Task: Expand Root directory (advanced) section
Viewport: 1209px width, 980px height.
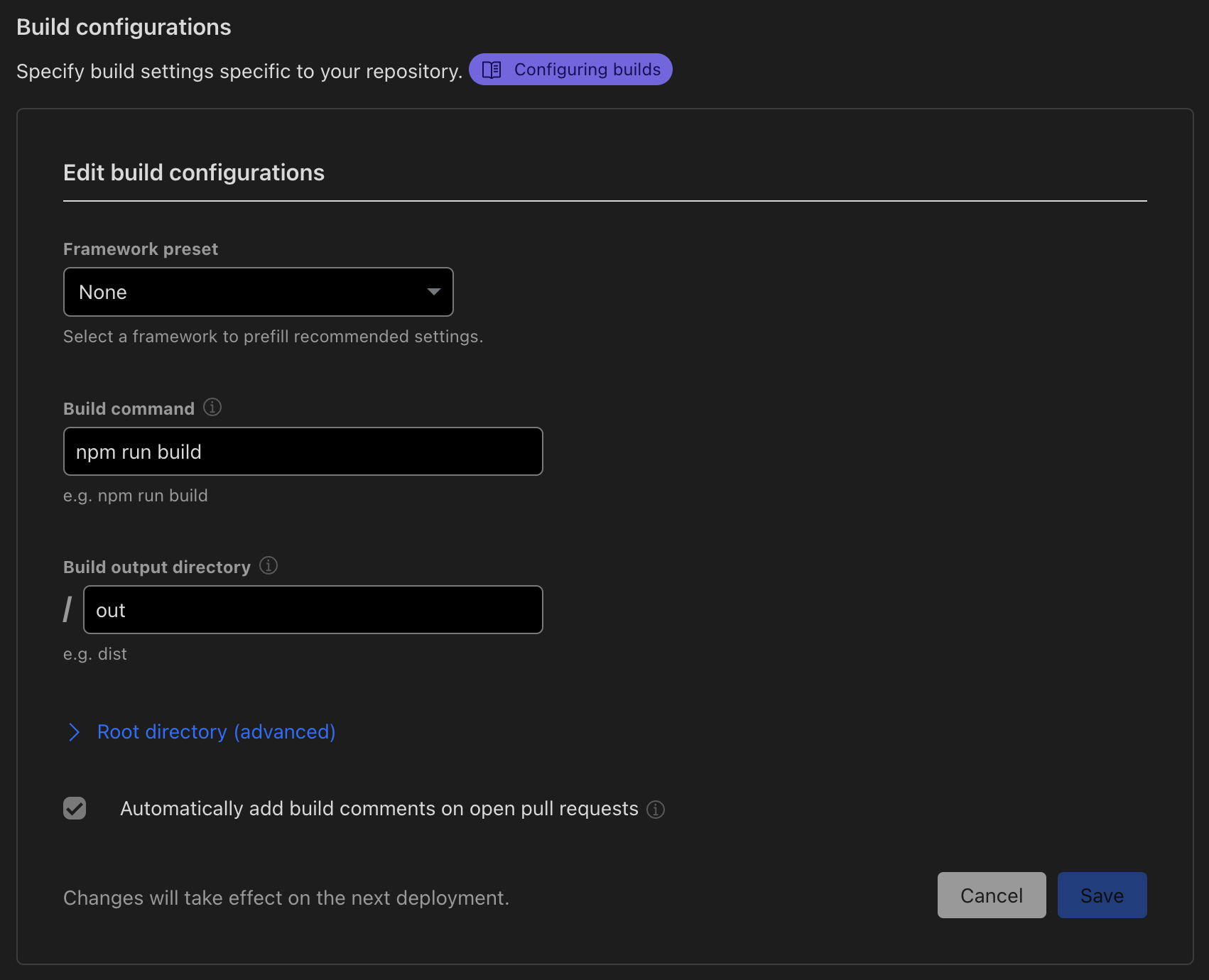Action: [216, 732]
